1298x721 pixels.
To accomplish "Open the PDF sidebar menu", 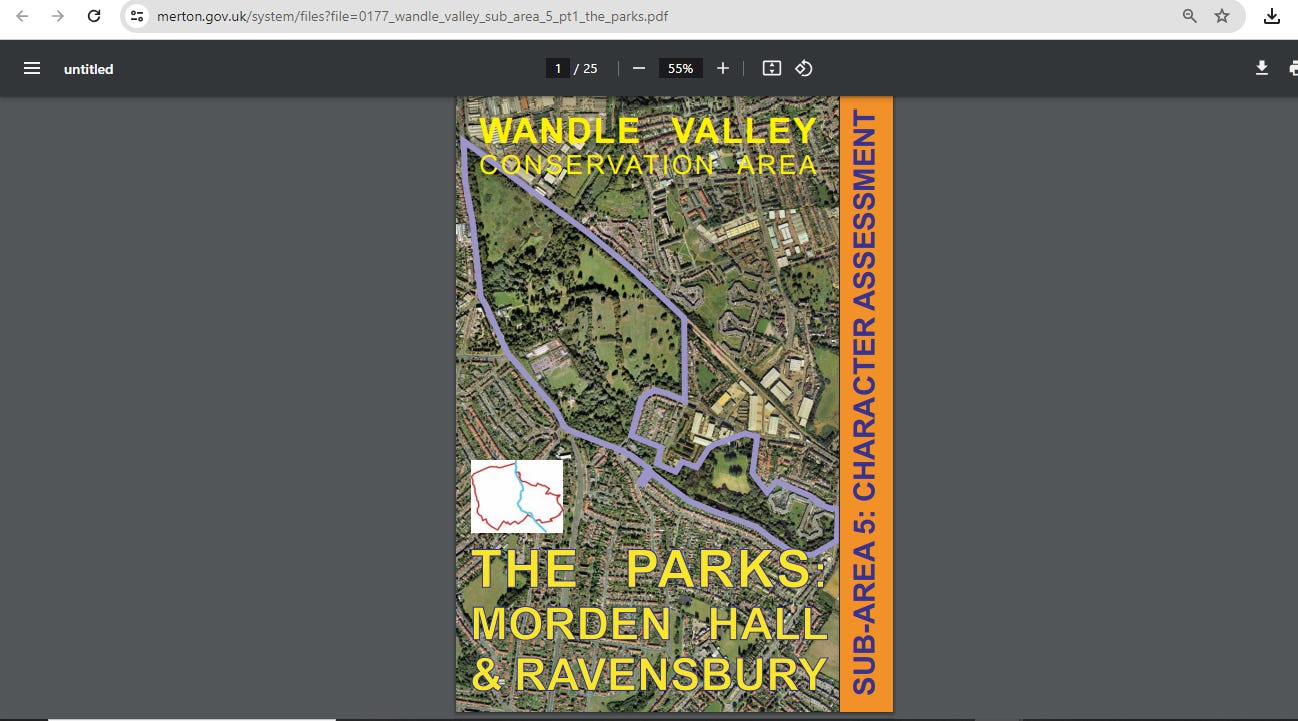I will (x=32, y=68).
